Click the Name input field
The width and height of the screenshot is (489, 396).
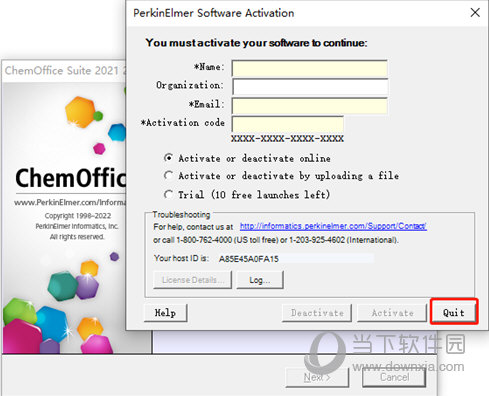(310, 68)
